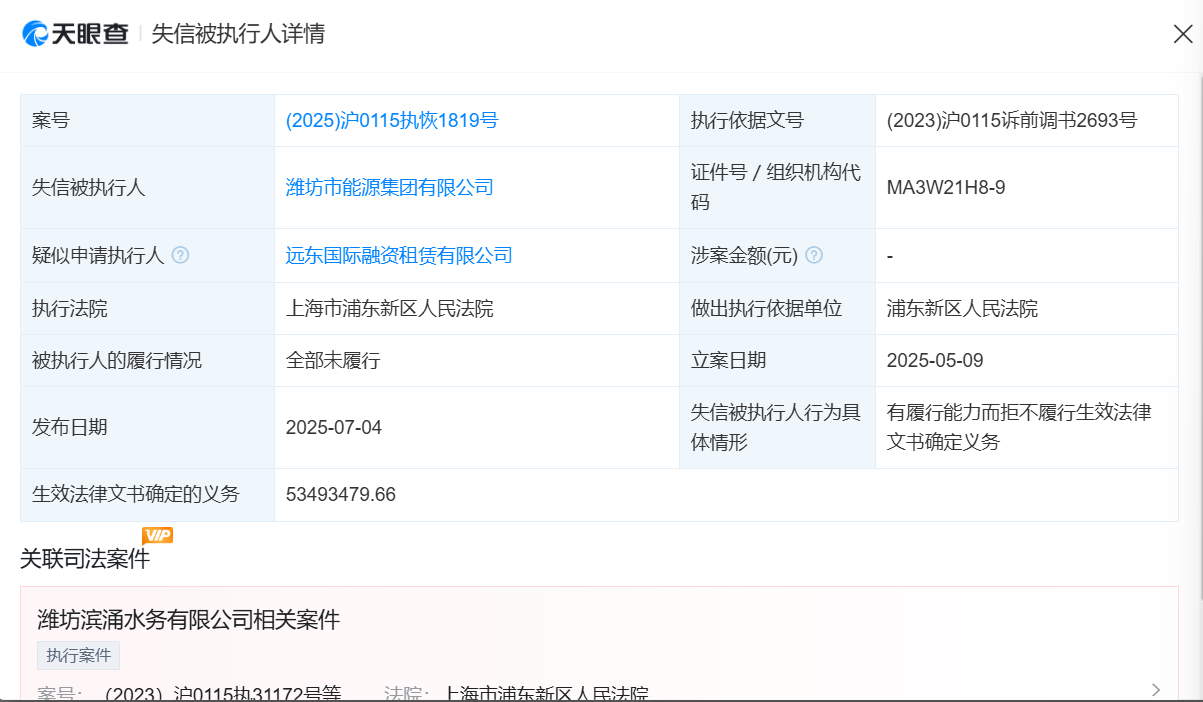Open help icon next to 涉案金额(元)

[814, 255]
